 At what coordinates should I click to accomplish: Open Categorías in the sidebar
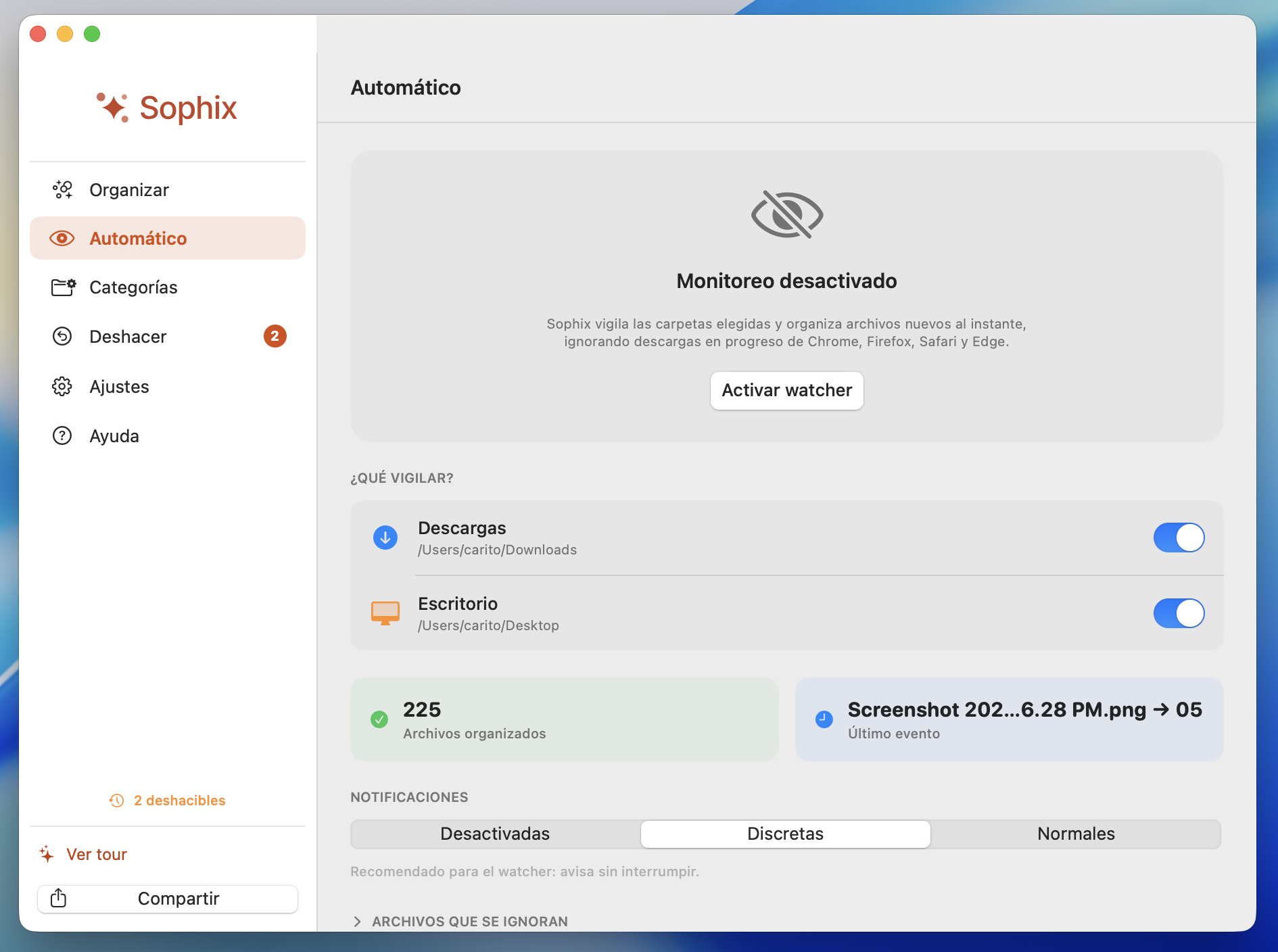168,287
